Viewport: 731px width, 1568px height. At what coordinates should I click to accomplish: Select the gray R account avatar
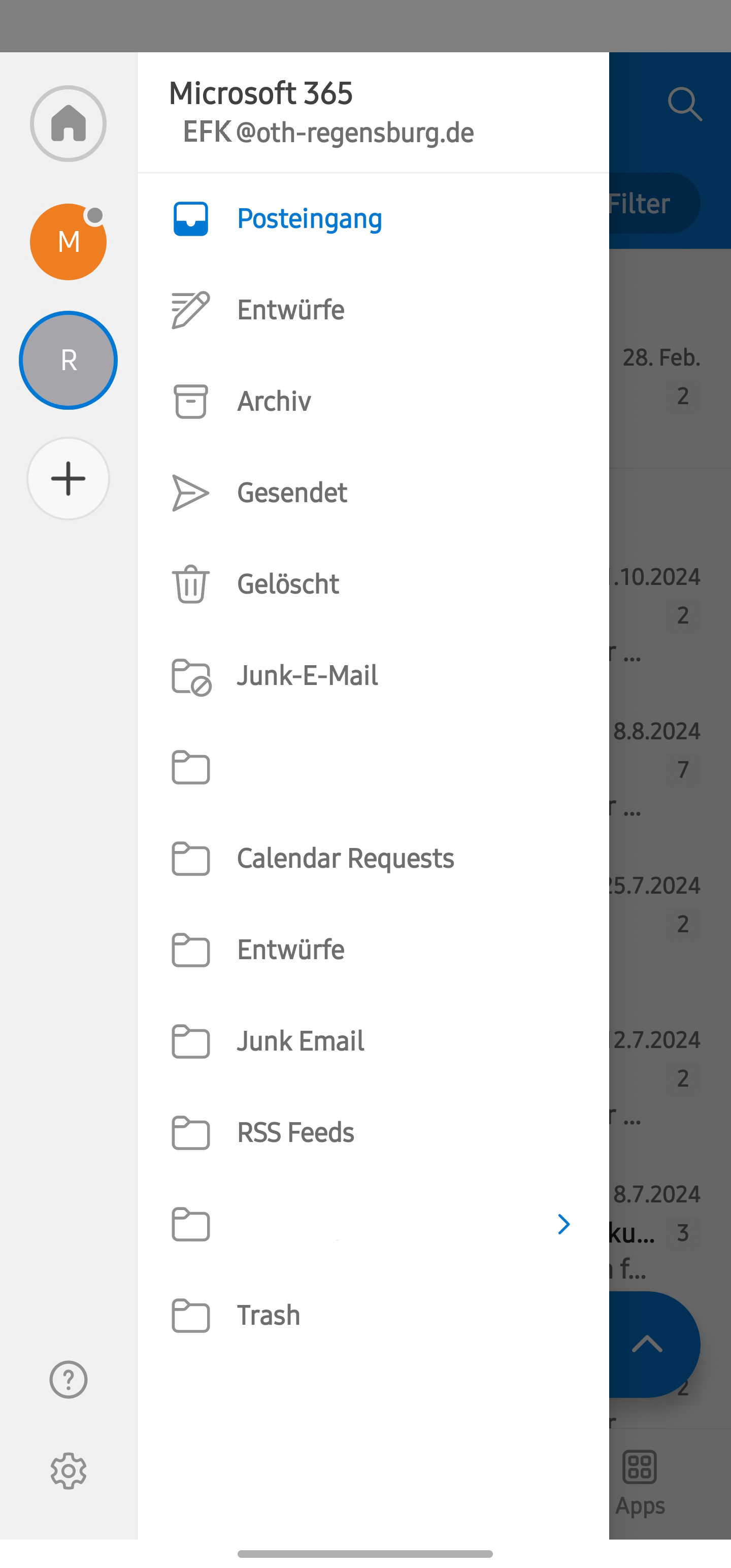tap(68, 360)
